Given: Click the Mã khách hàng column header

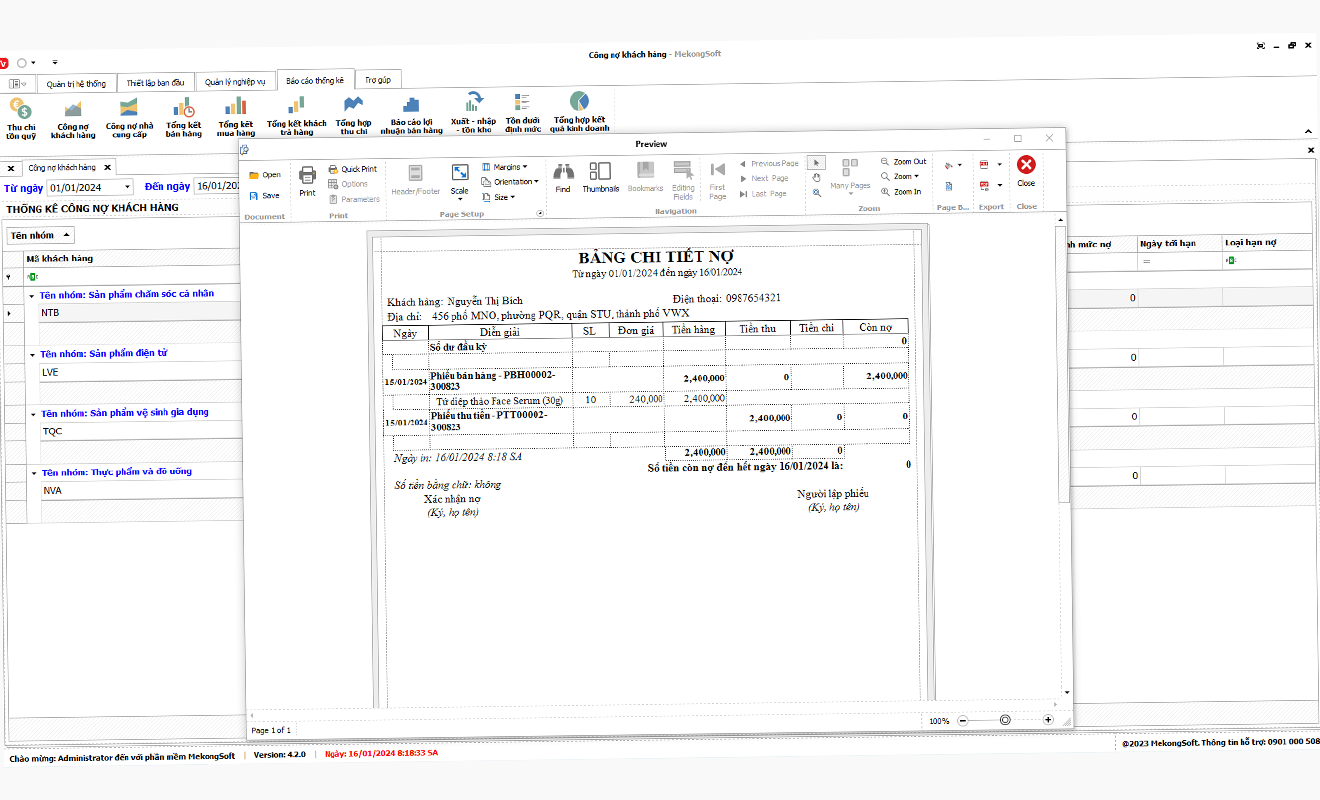Looking at the screenshot, I should pos(132,258).
